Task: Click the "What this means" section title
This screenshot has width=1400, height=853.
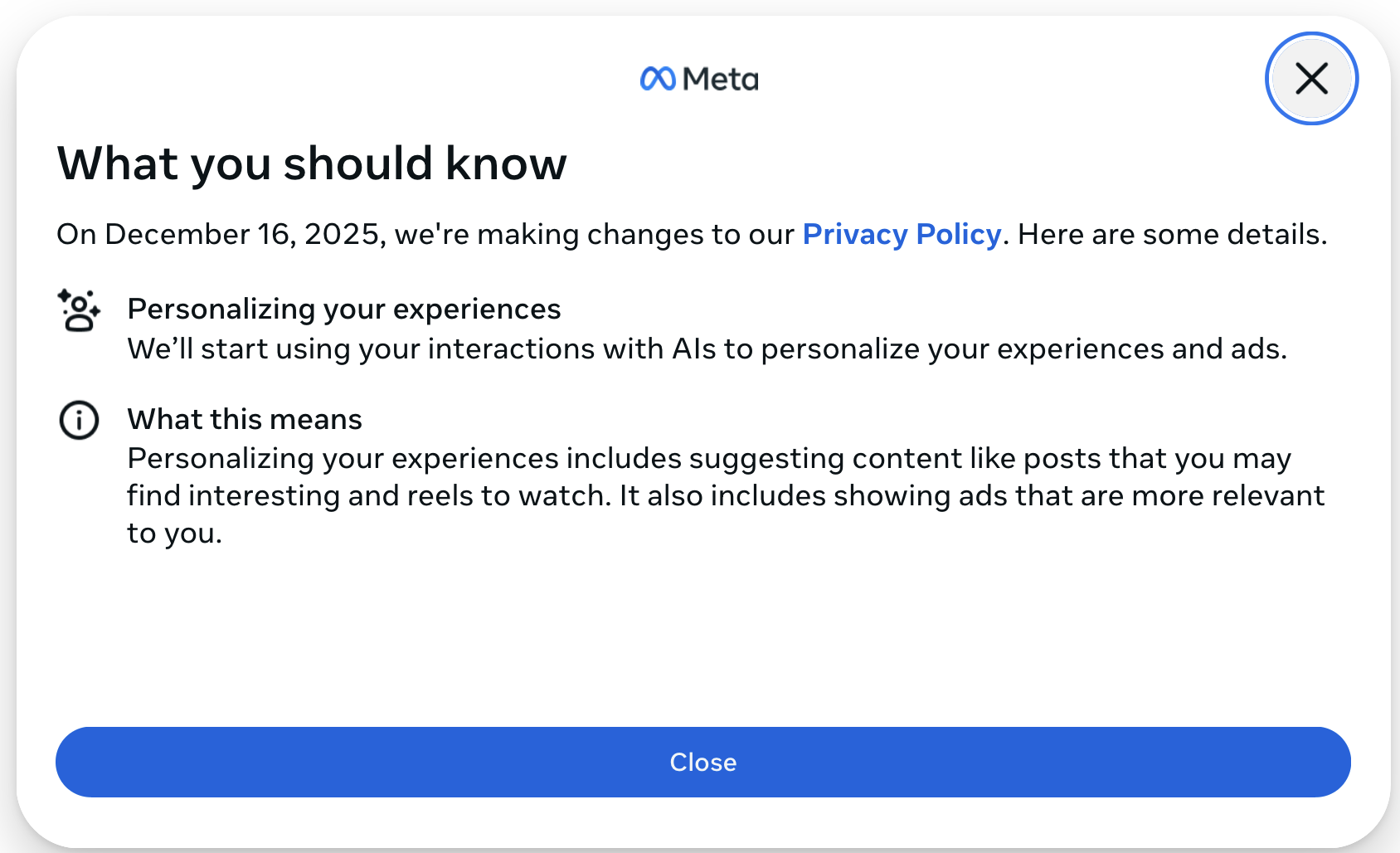Action: click(245, 419)
